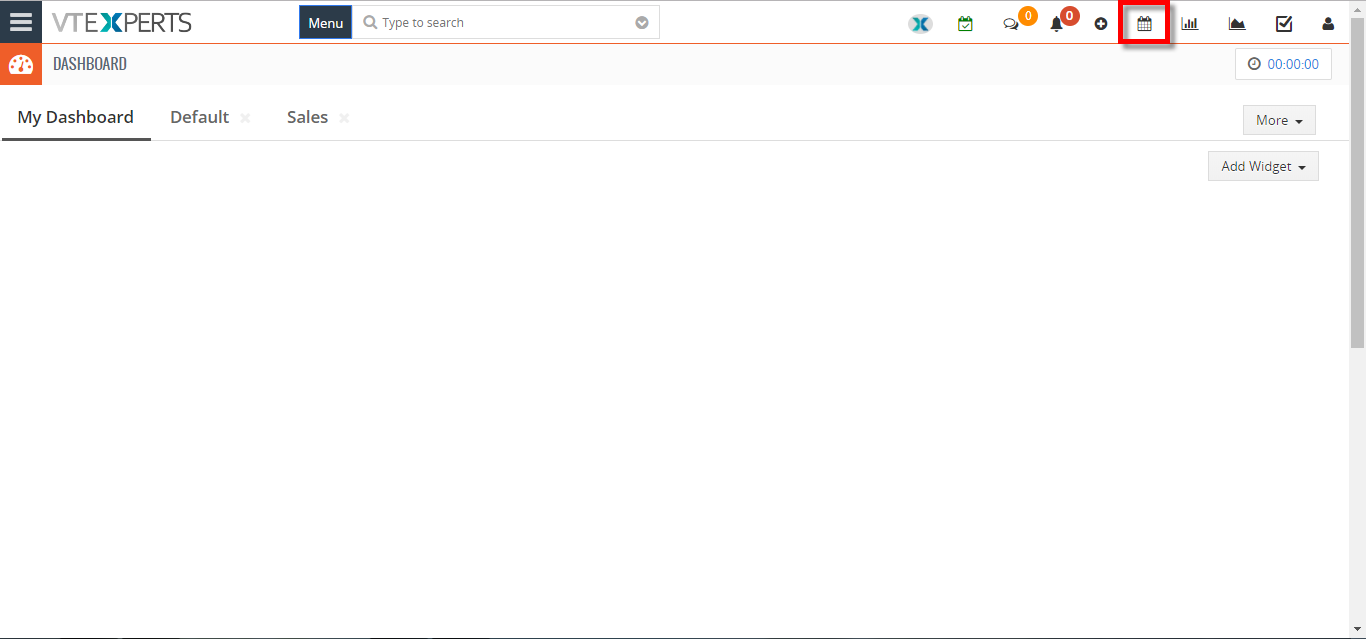This screenshot has height=639, width=1366.
Task: Click the VTExperts logo
Action: 122,22
